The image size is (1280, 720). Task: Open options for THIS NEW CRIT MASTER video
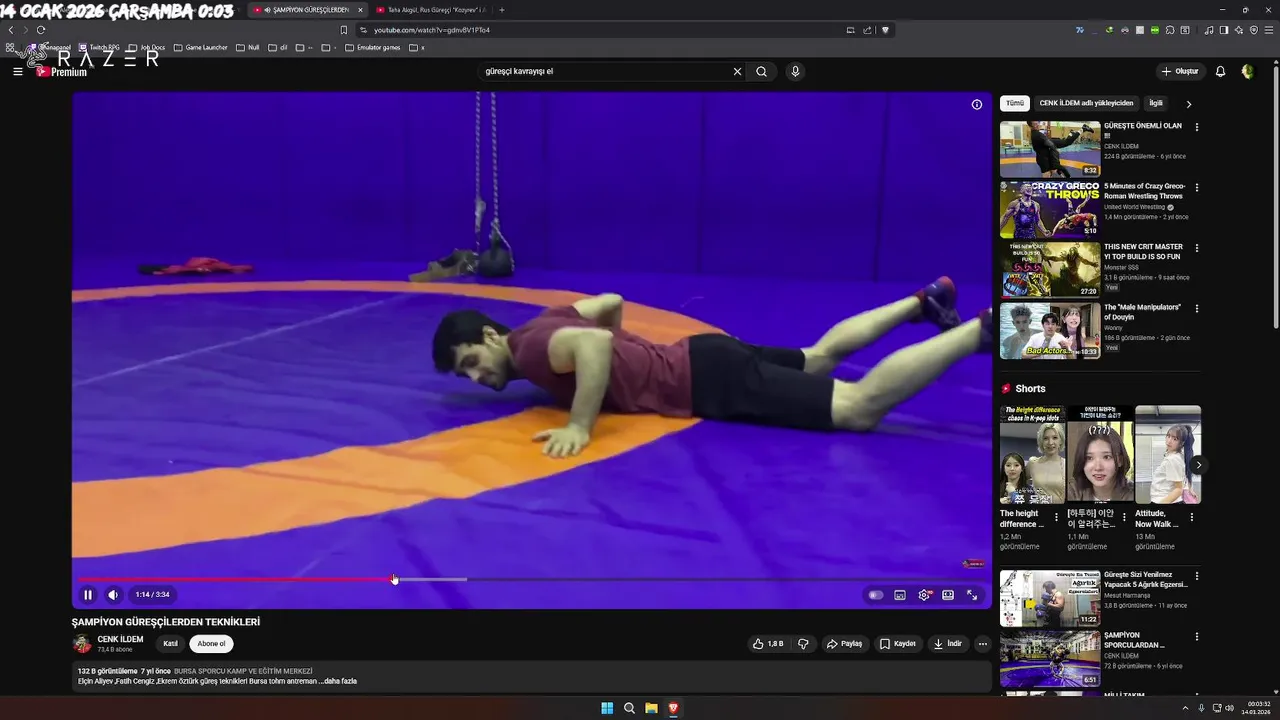tap(1197, 248)
